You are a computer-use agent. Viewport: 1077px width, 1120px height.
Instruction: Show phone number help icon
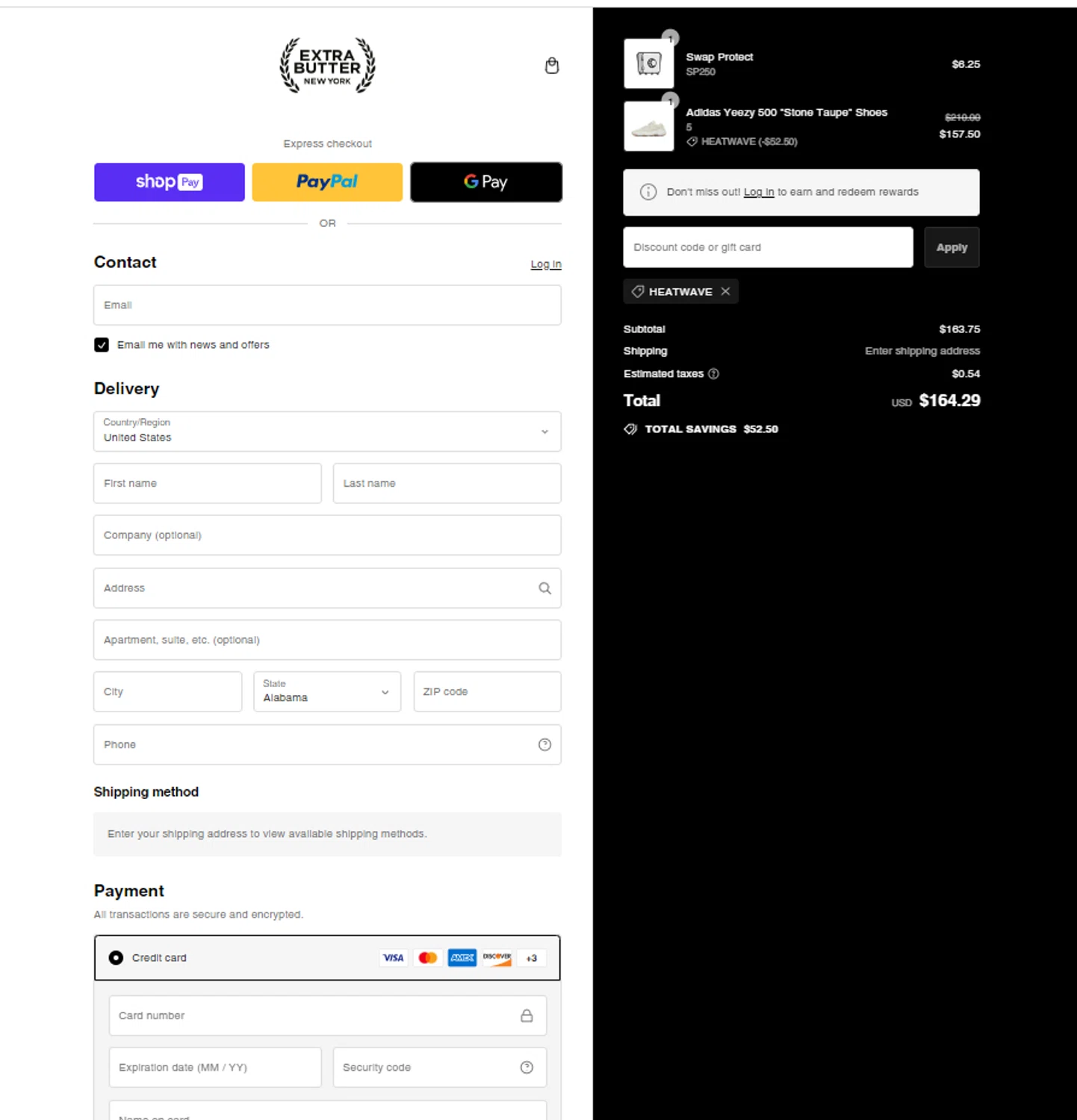[x=544, y=744]
